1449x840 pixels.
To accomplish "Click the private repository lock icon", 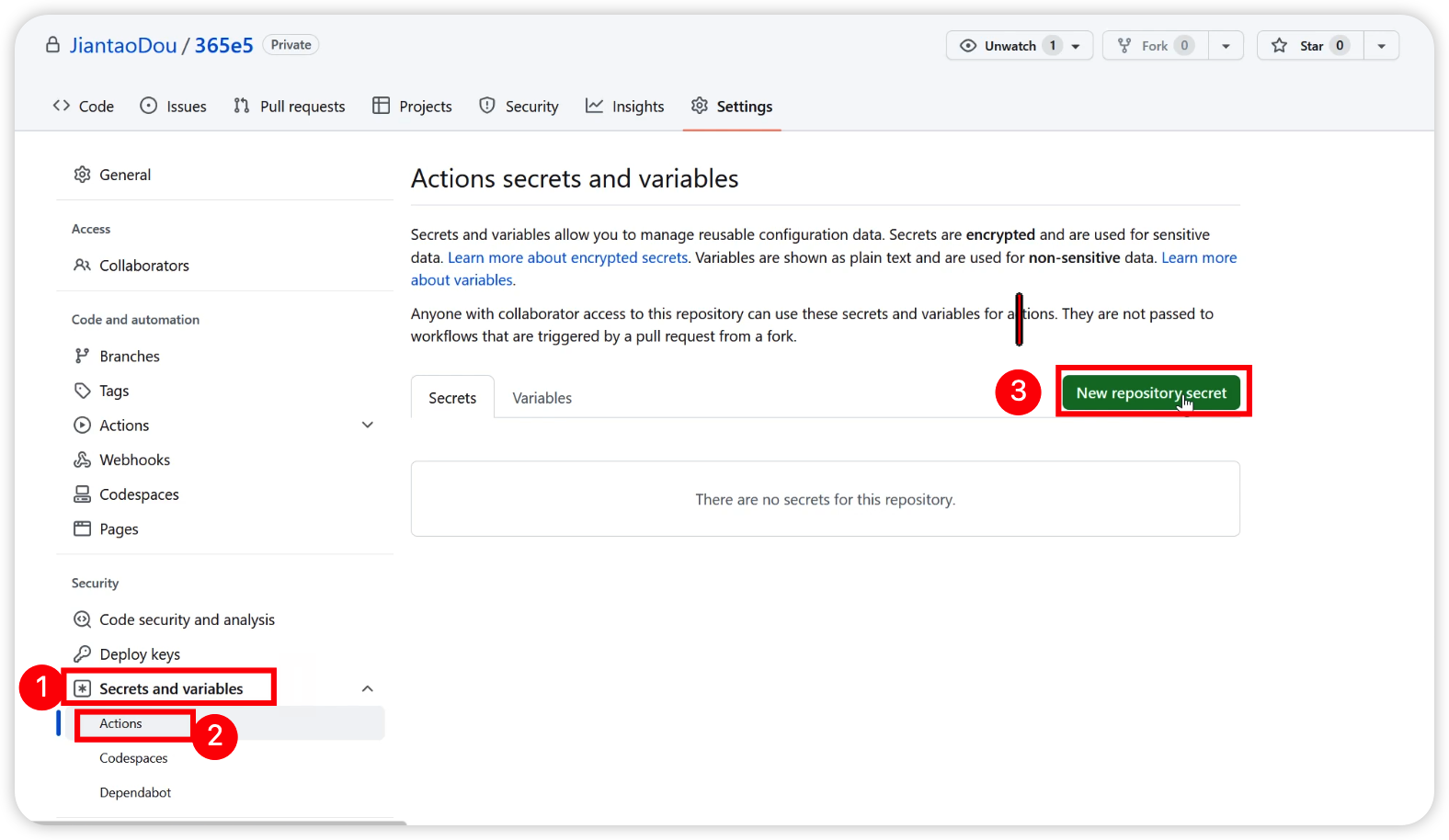I will (53, 45).
